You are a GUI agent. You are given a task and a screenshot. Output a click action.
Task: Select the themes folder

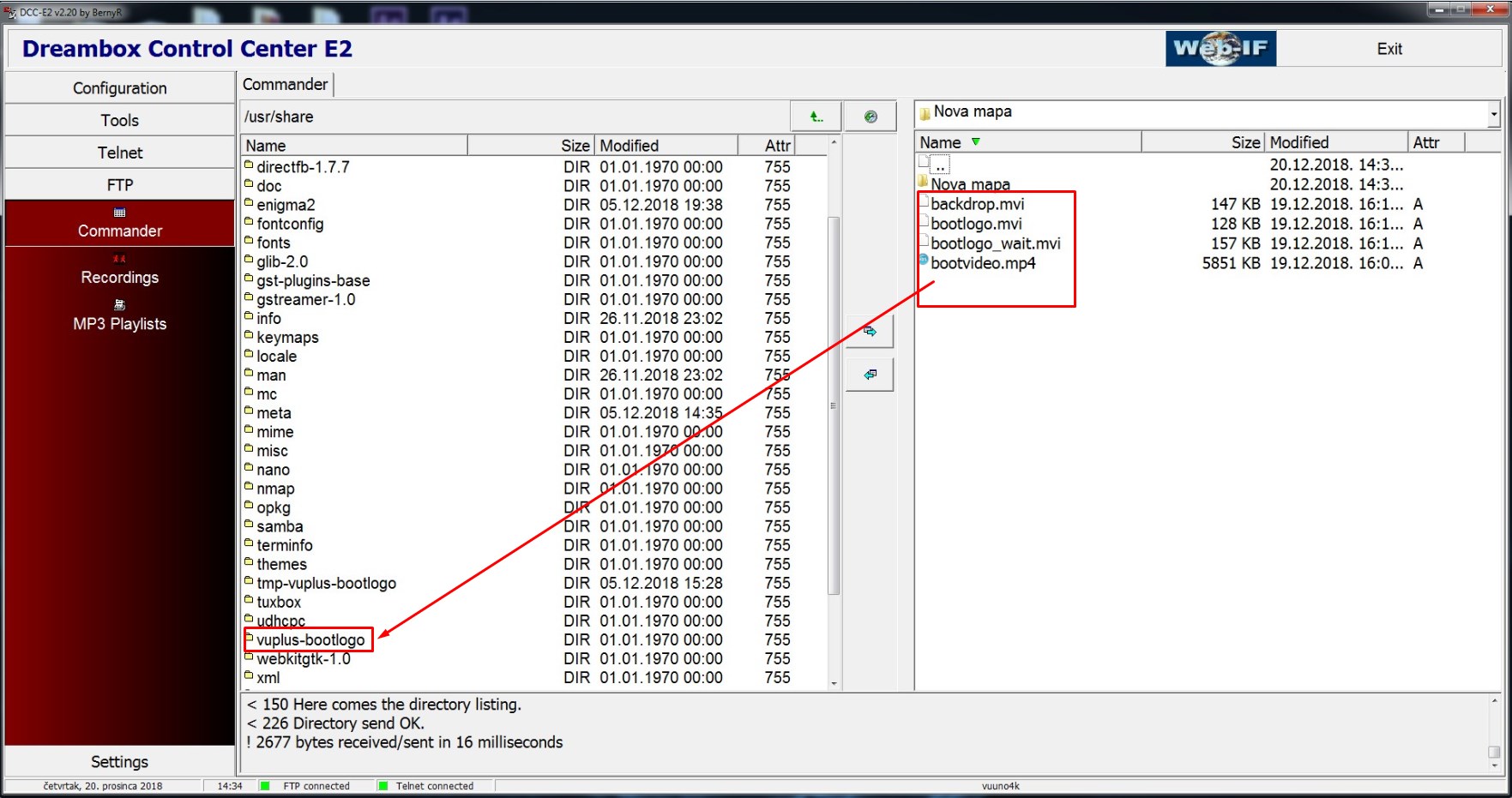click(x=281, y=565)
